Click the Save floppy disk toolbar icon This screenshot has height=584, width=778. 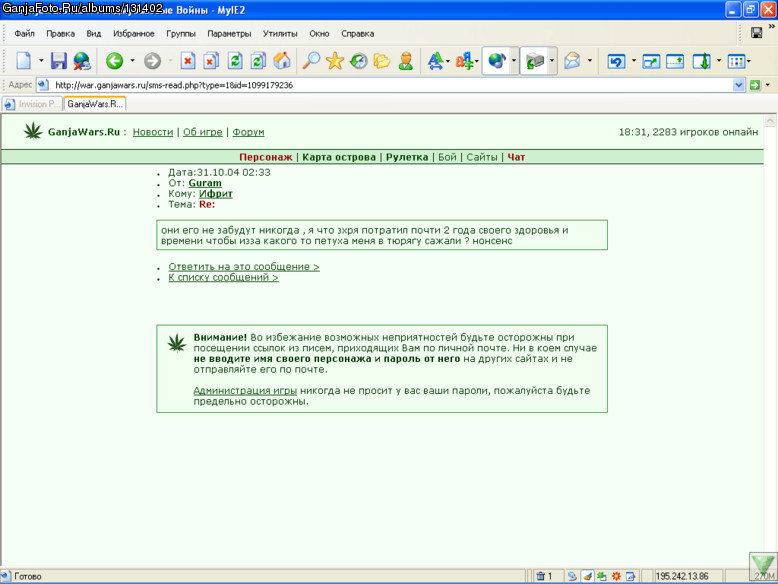59,61
